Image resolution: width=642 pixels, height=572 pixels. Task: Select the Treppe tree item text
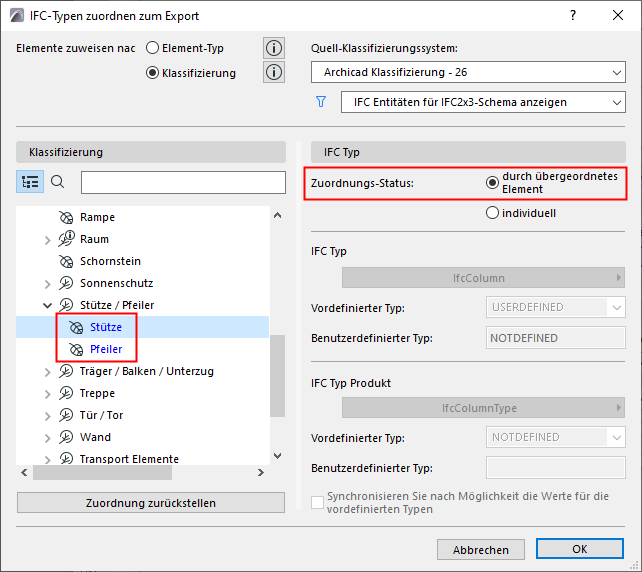coord(97,393)
